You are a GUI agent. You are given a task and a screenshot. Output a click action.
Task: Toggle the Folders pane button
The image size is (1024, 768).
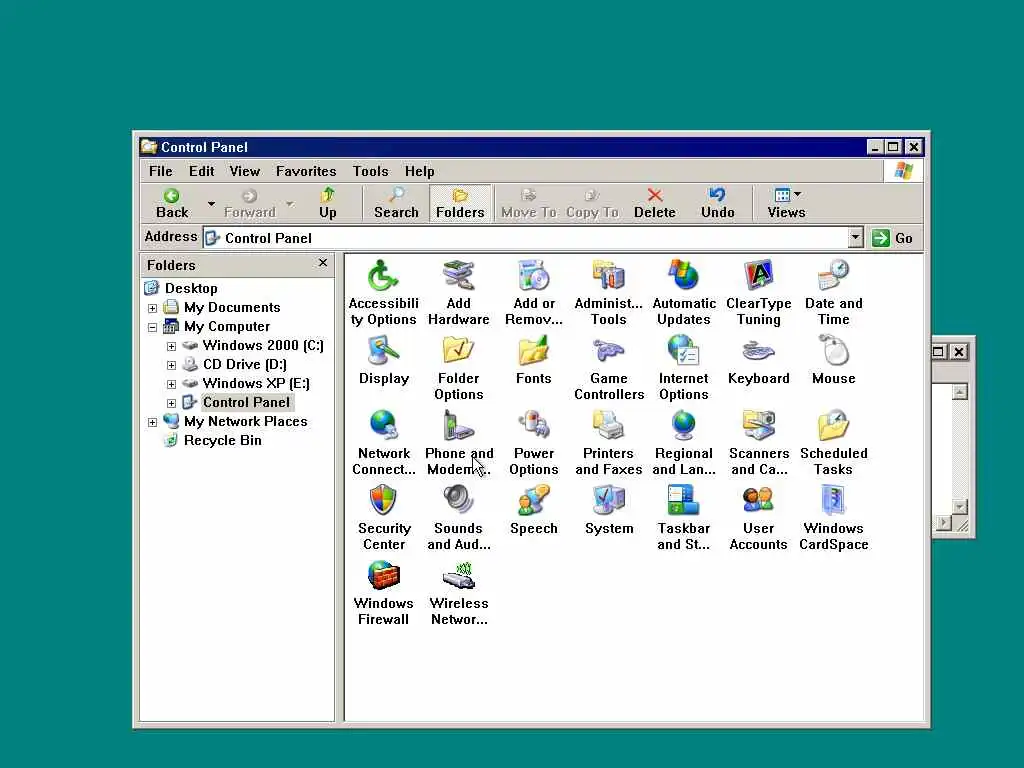click(x=460, y=204)
